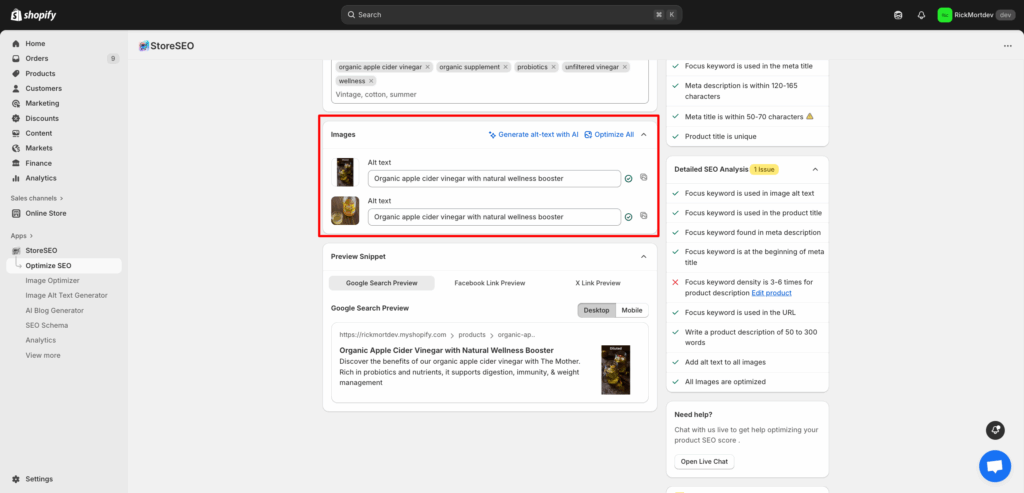Follow the 'Edit product' link

(x=771, y=292)
